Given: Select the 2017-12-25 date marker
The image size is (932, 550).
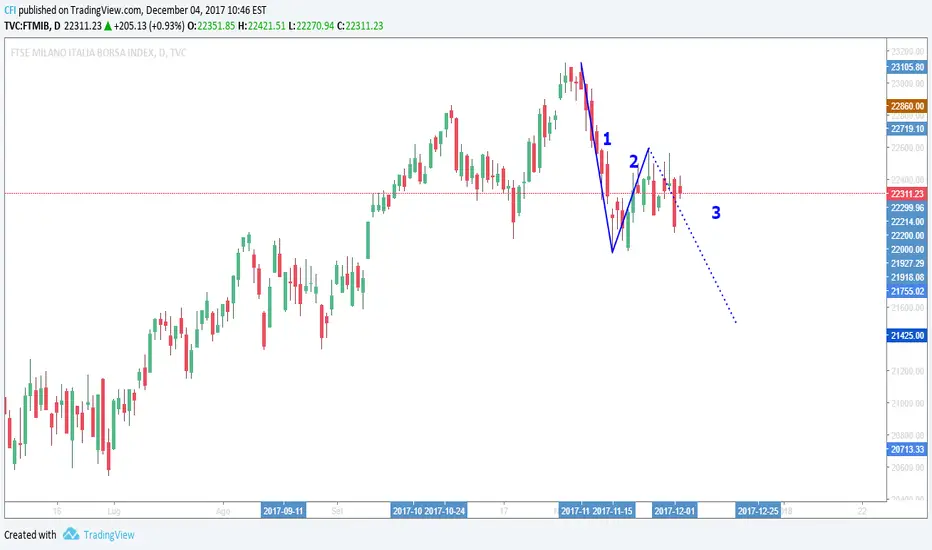Looking at the screenshot, I should [x=758, y=511].
